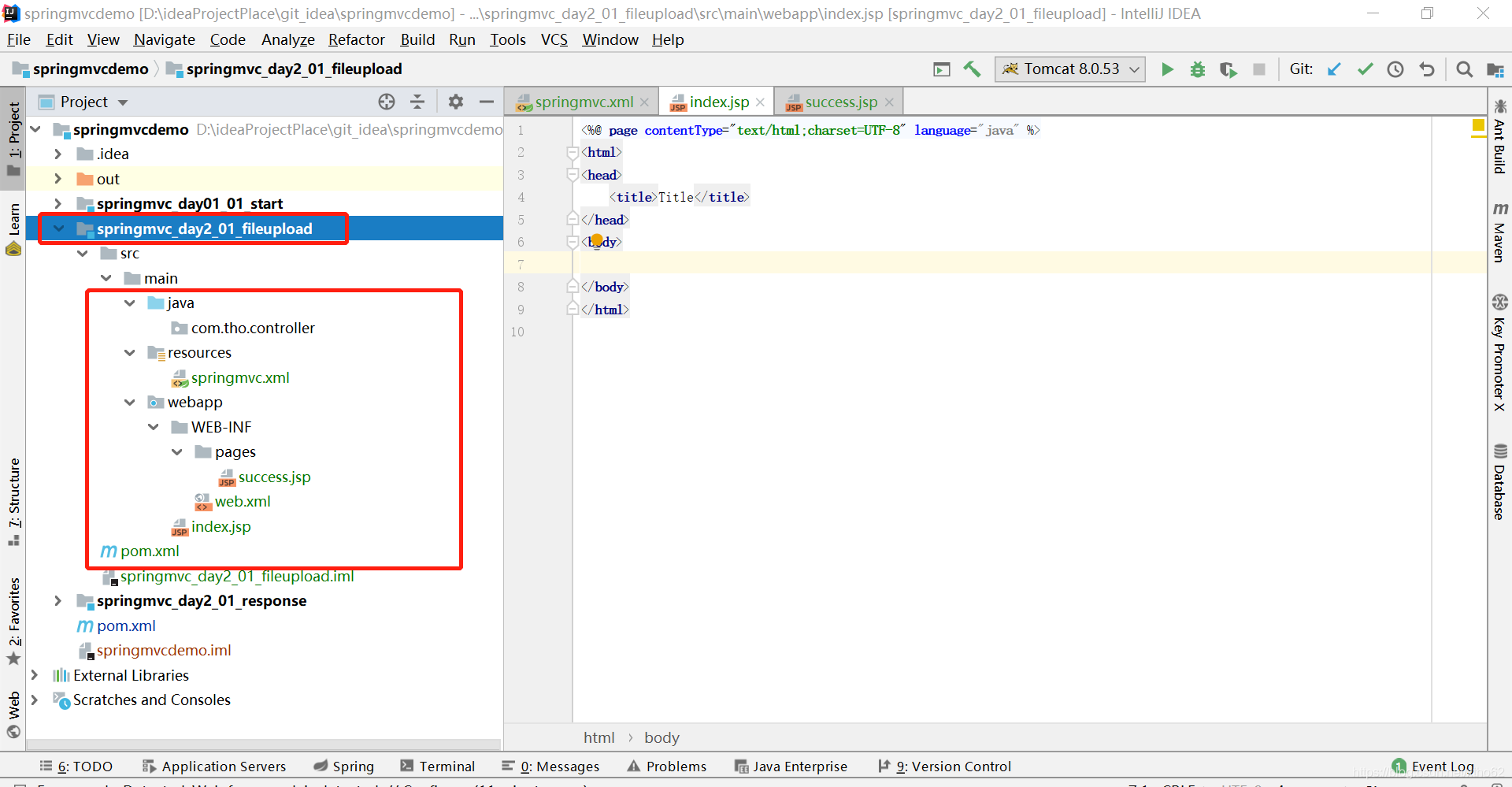Expand springmvc_day01_01_start module
This screenshot has width=1512, height=787.
click(58, 203)
